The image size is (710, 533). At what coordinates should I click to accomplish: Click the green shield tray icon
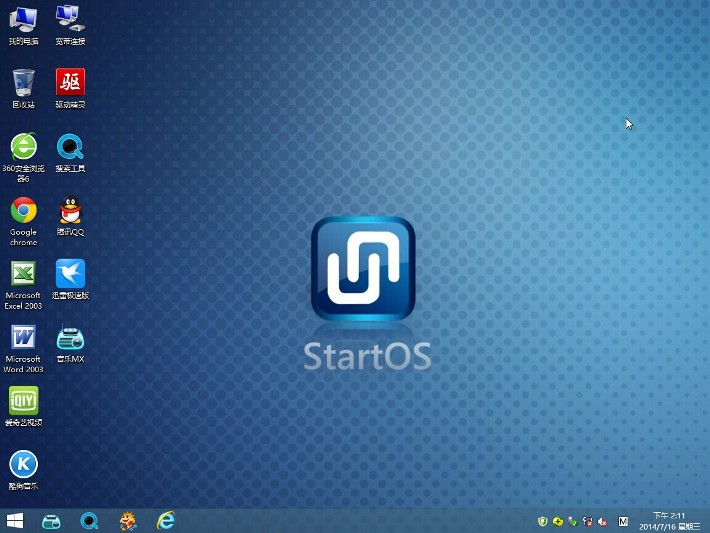click(542, 522)
